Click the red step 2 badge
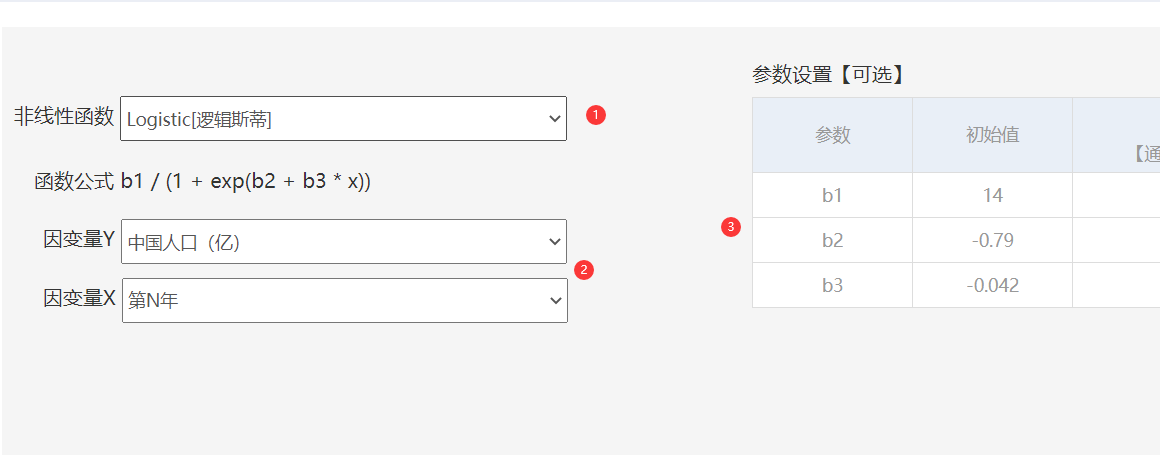This screenshot has width=1160, height=455. click(x=585, y=269)
